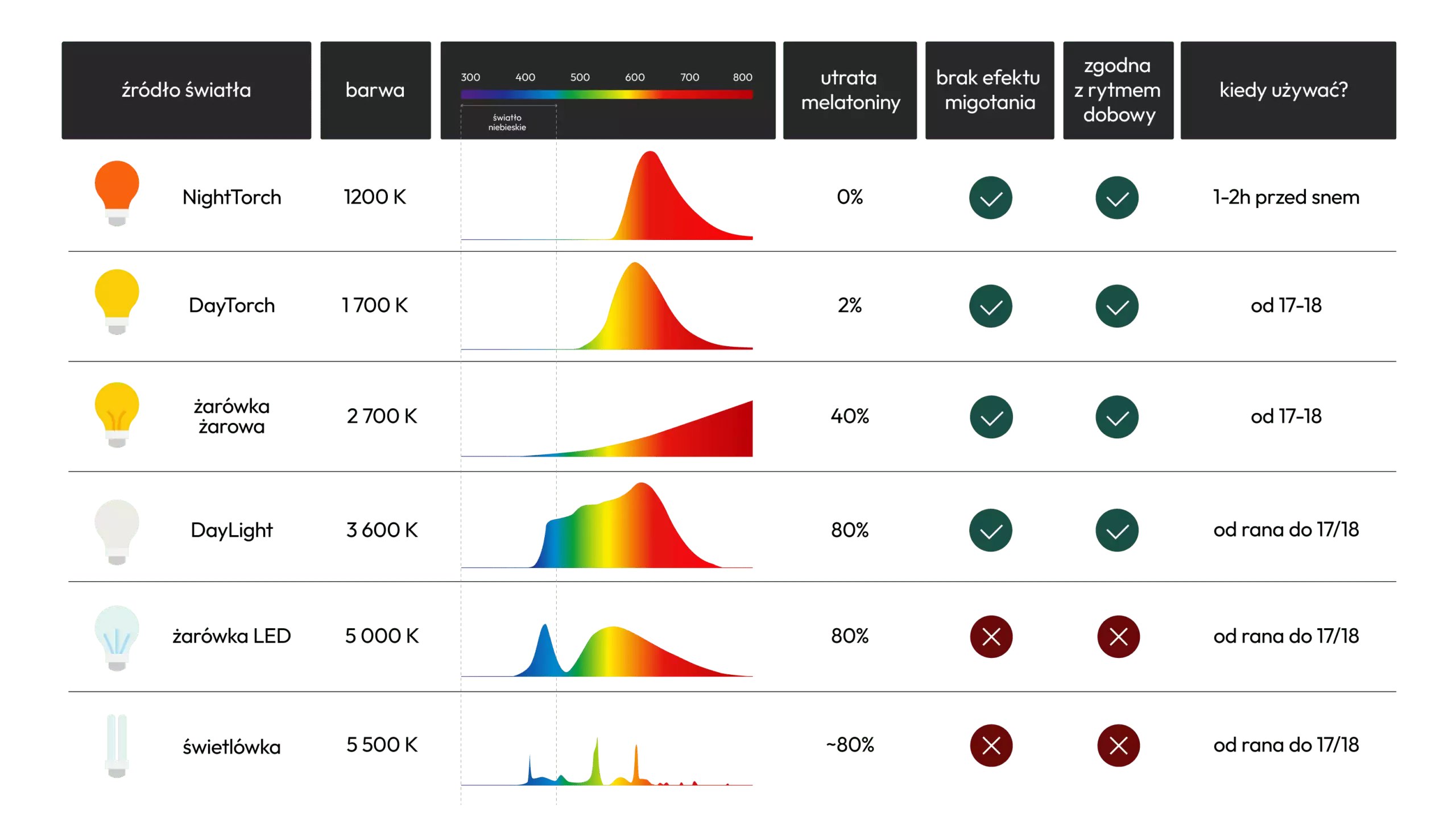The width and height of the screenshot is (1456, 829).
Task: Click the 'kiedy używać?' column header
Action: [x=1288, y=90]
